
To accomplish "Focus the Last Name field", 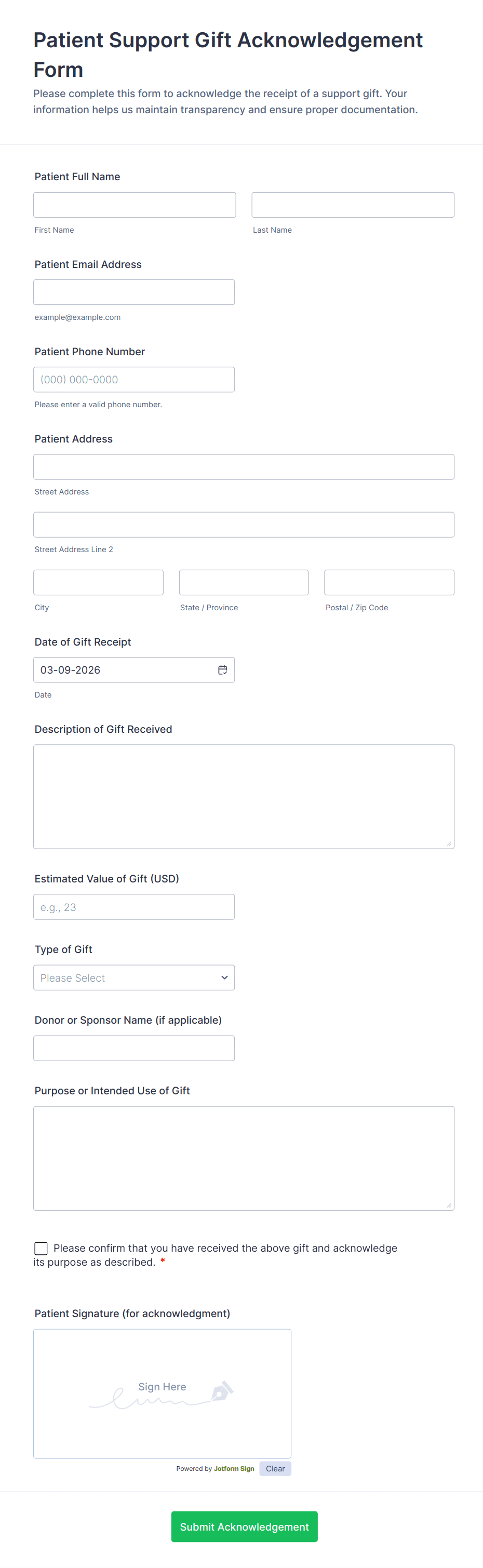I will (x=353, y=205).
